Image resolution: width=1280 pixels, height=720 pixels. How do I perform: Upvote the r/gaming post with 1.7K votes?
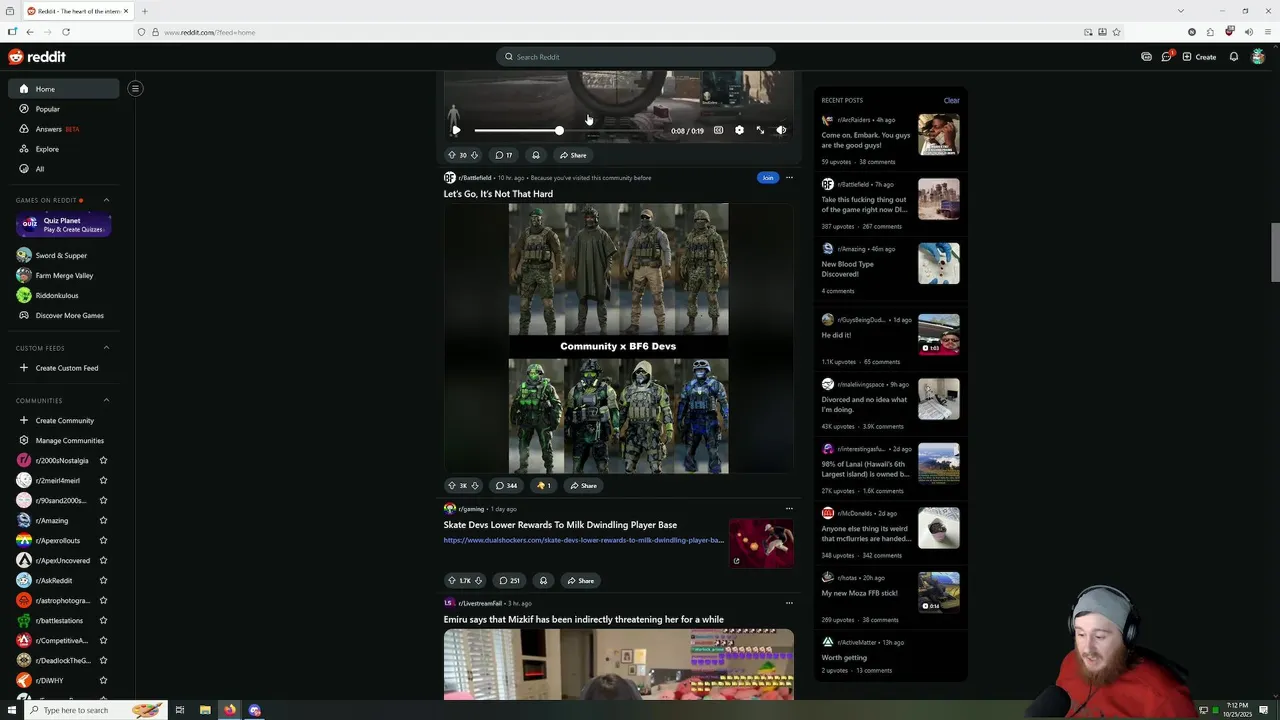click(451, 581)
